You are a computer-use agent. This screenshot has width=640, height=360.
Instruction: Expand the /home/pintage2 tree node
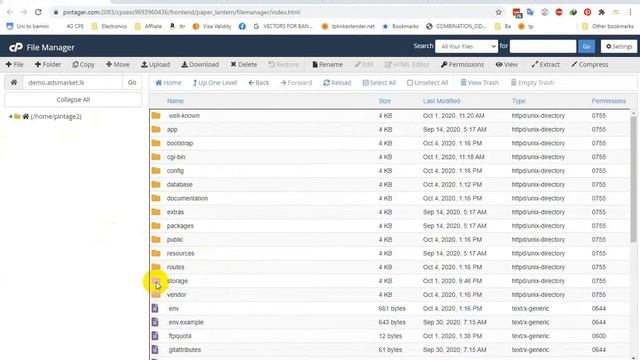(11, 117)
